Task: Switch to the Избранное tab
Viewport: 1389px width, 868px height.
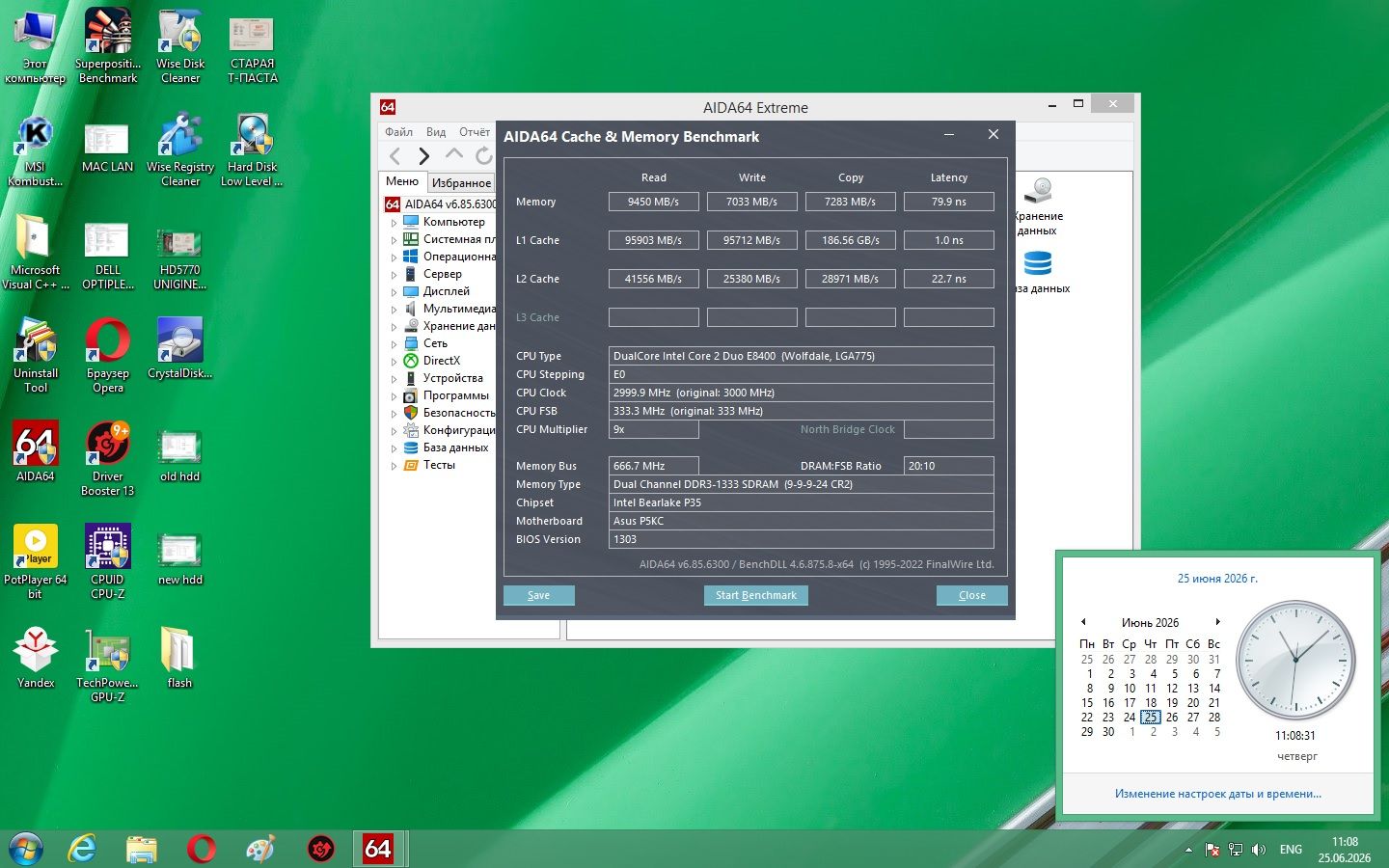Action: [x=461, y=182]
